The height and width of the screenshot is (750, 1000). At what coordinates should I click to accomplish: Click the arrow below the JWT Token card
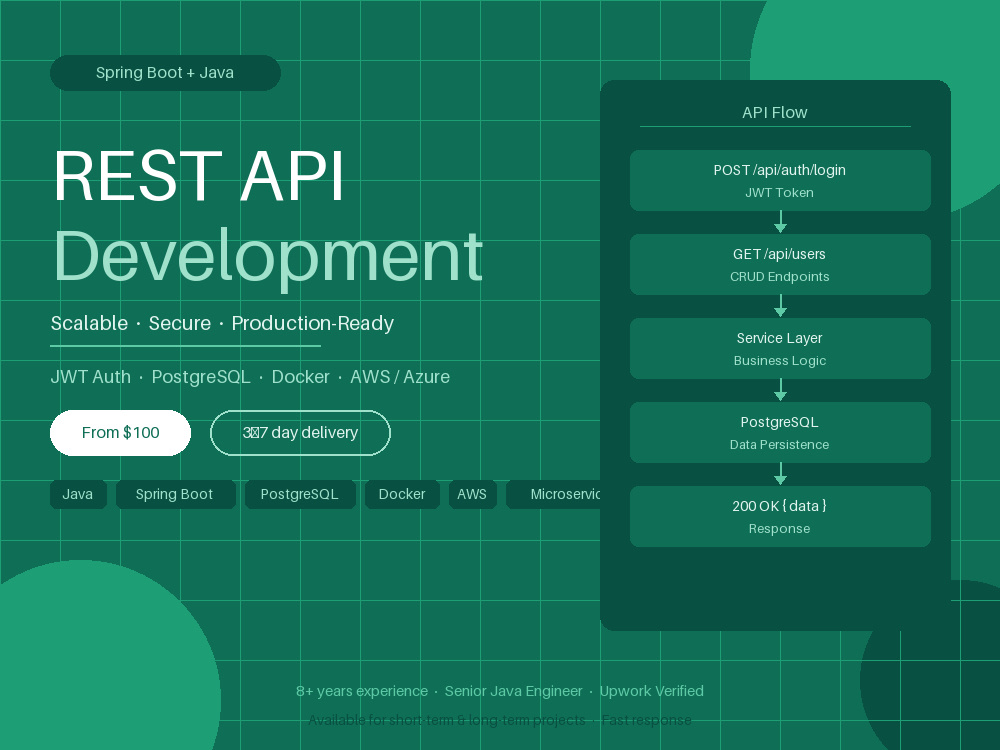(x=780, y=222)
